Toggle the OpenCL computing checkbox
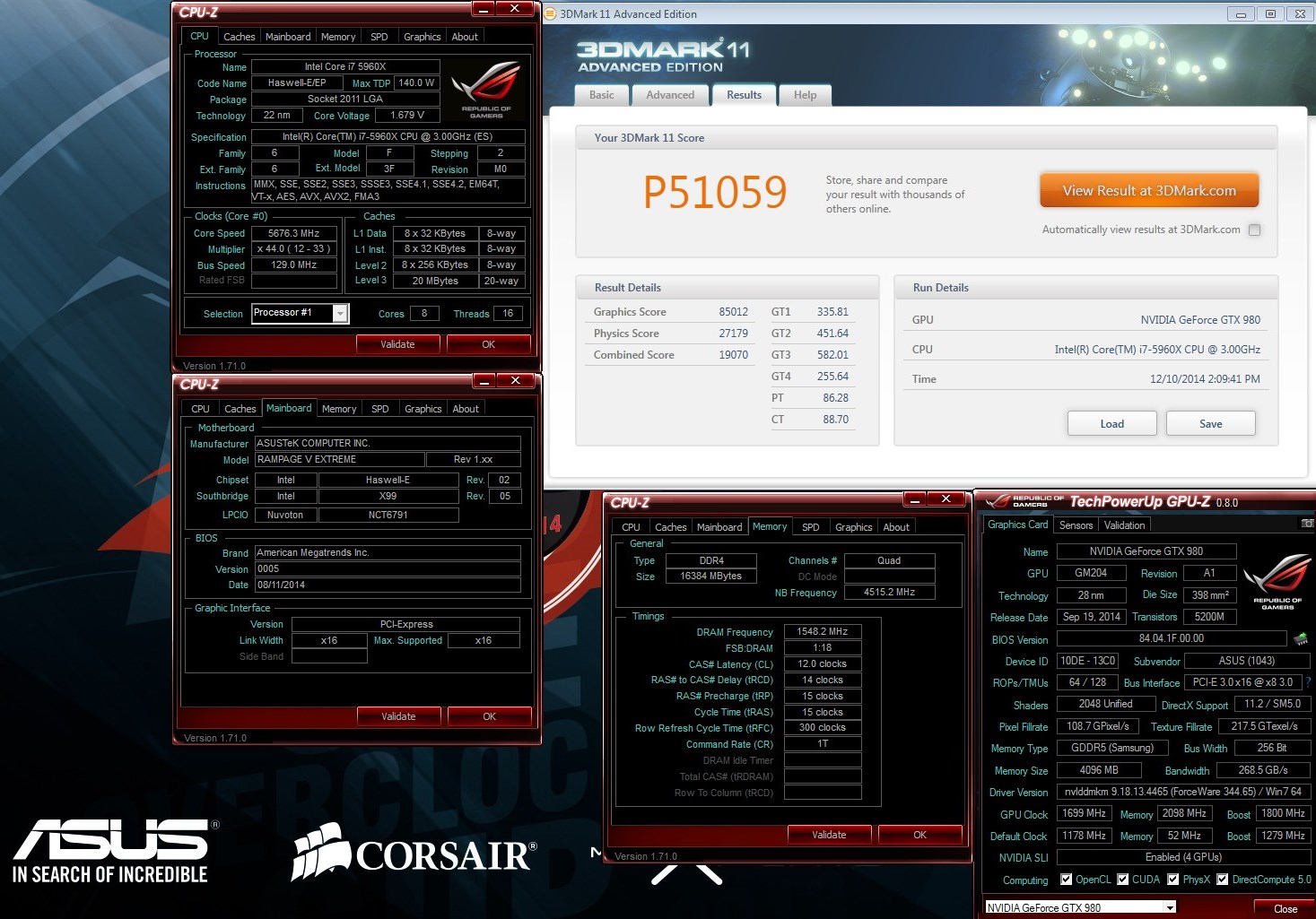1316x919 pixels. tap(1066, 880)
